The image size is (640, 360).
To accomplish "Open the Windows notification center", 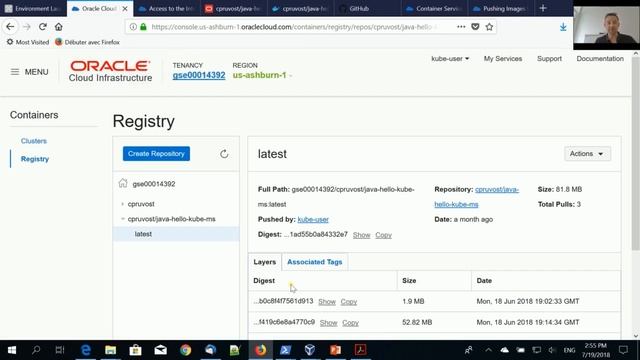I will click(x=623, y=350).
